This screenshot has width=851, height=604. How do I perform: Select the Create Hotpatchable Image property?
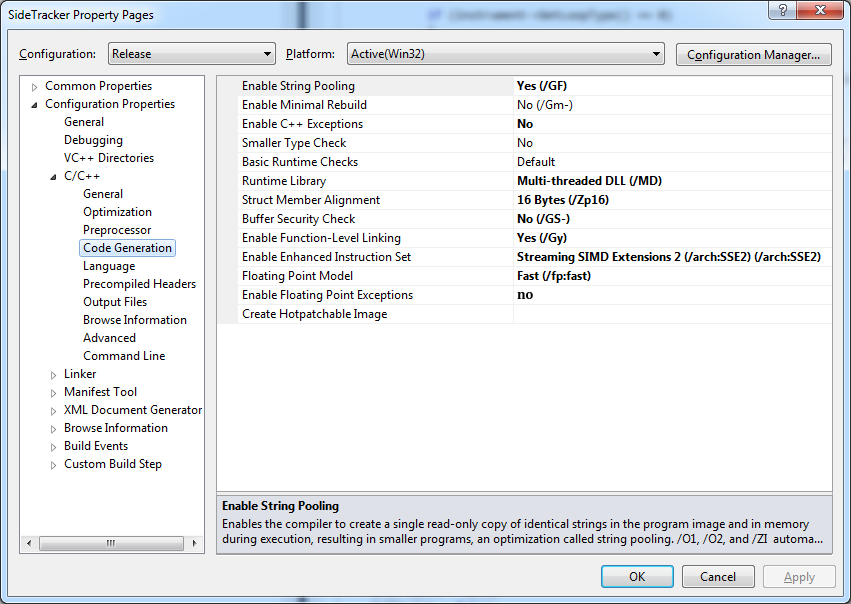point(315,314)
